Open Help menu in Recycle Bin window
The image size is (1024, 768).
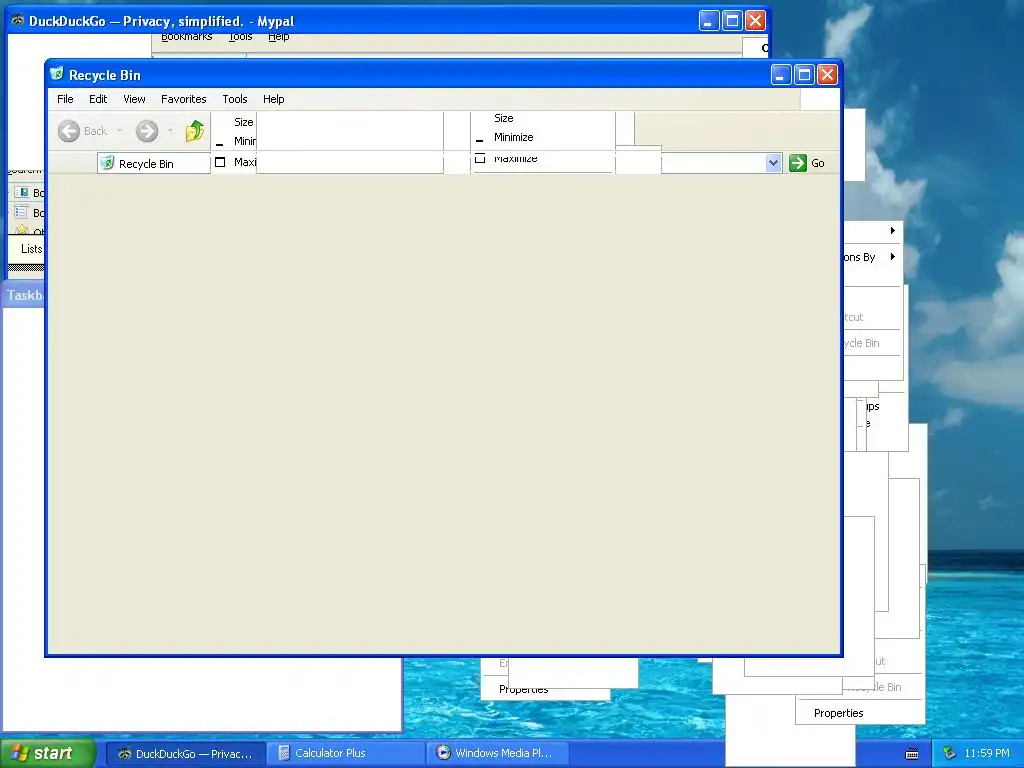coord(274,99)
